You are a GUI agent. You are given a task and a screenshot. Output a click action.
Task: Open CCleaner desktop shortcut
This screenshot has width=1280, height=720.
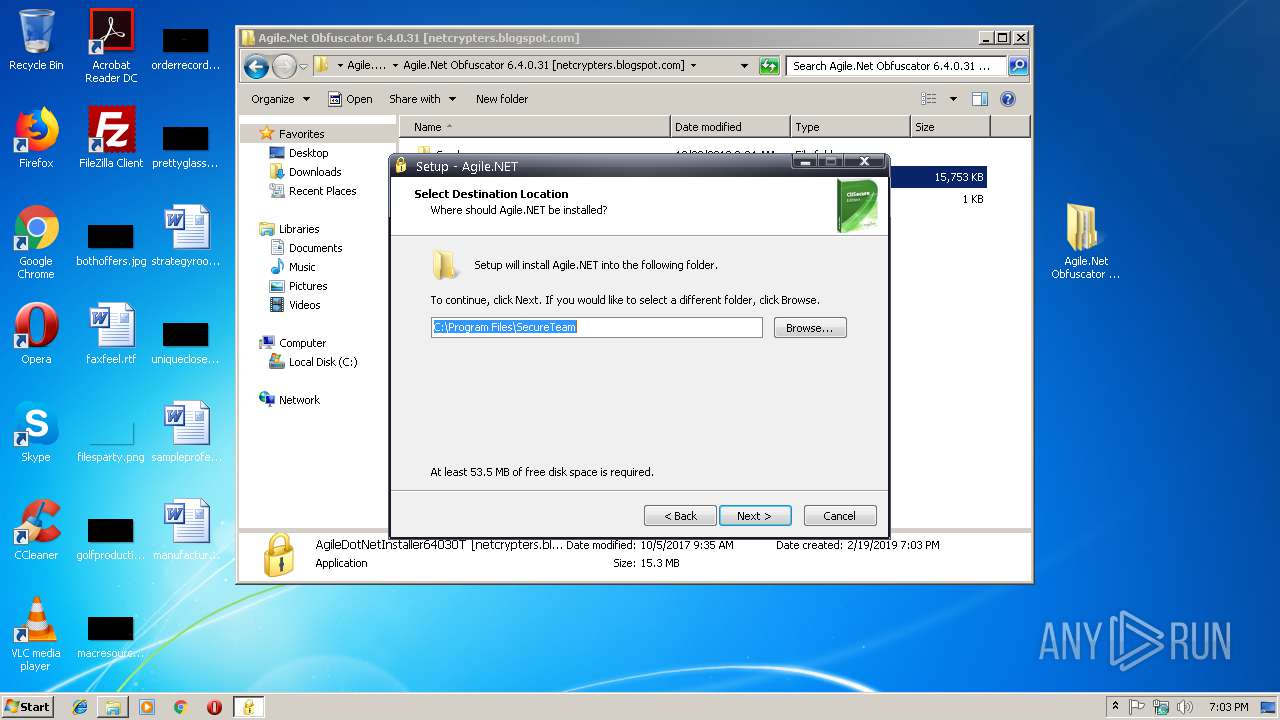tap(36, 530)
